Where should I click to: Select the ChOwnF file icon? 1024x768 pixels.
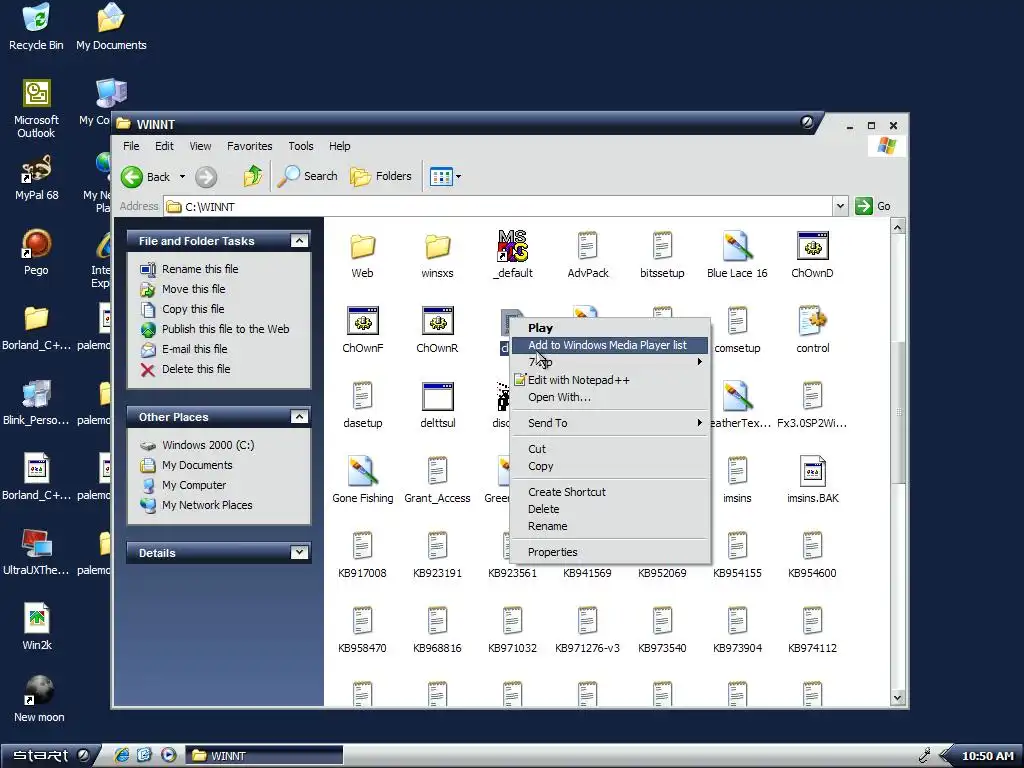362,321
